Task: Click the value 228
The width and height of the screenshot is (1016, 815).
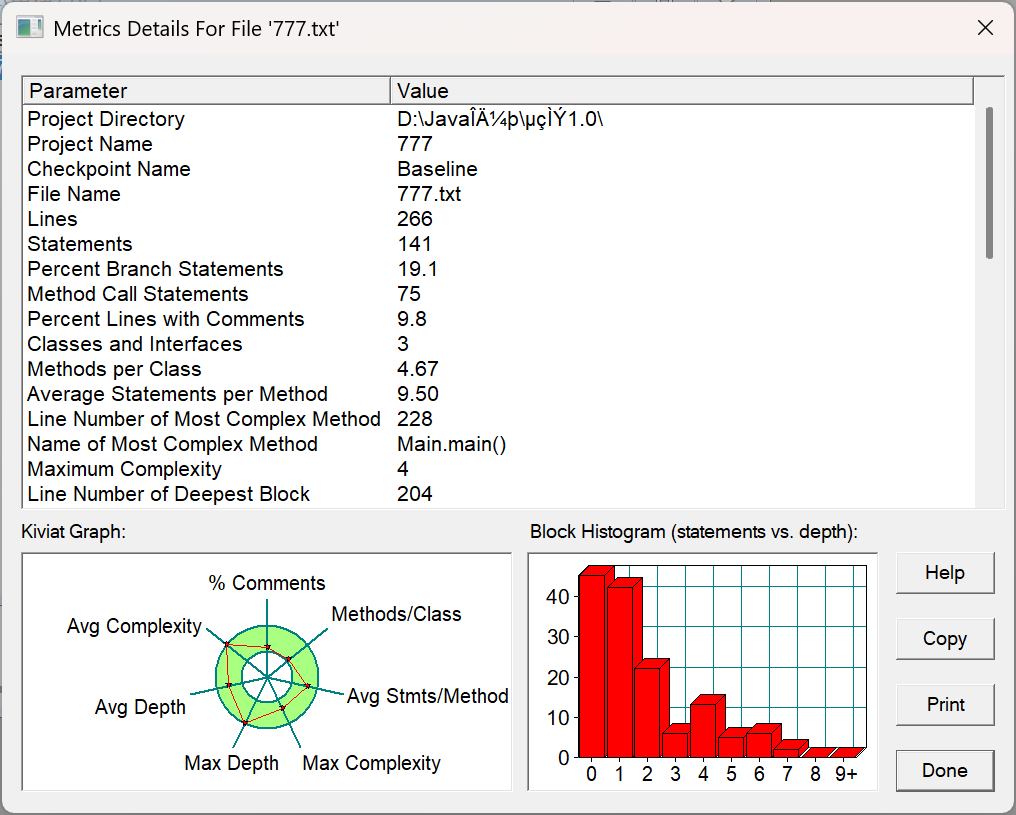Action: [415, 419]
